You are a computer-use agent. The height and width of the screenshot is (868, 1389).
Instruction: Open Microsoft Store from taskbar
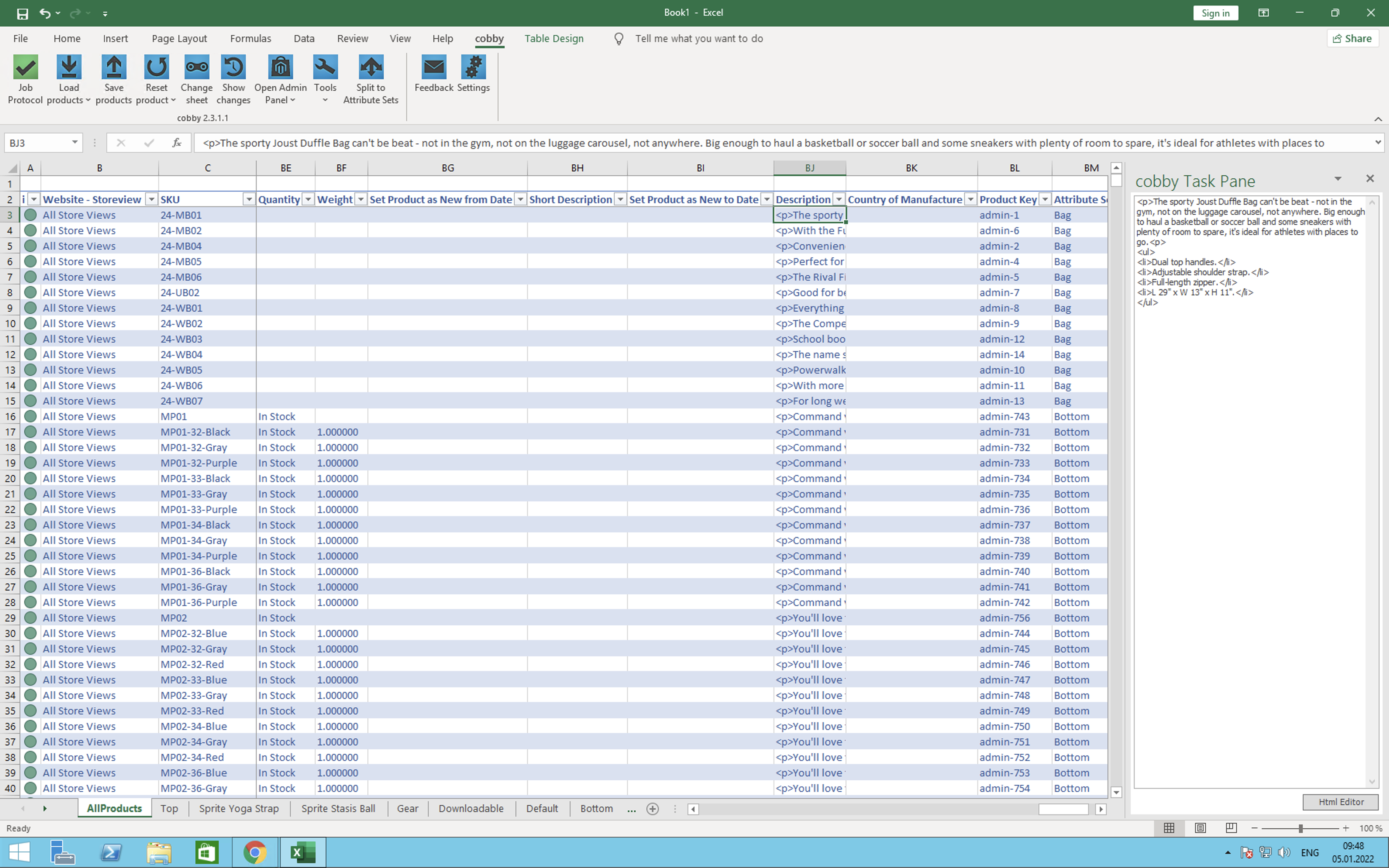click(x=207, y=852)
